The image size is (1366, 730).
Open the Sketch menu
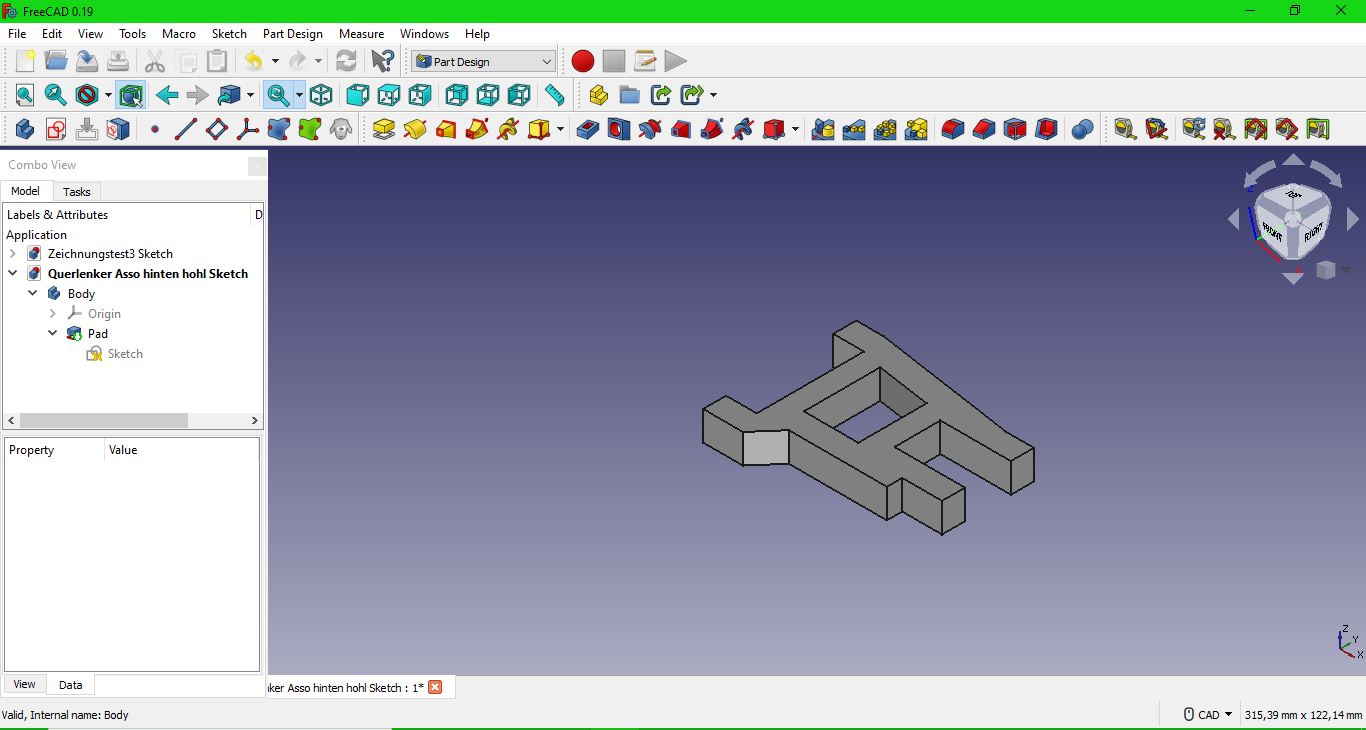point(229,34)
